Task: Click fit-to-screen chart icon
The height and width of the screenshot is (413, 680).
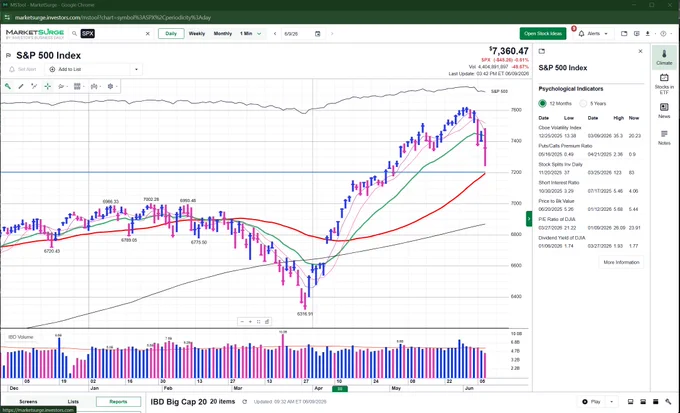Action: click(x=258, y=321)
